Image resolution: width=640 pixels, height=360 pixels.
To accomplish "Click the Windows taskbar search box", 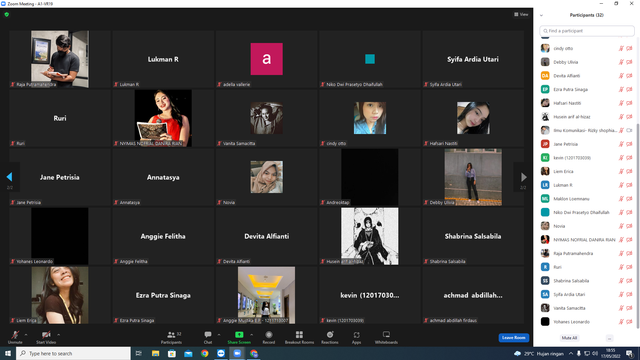I will pos(73,353).
